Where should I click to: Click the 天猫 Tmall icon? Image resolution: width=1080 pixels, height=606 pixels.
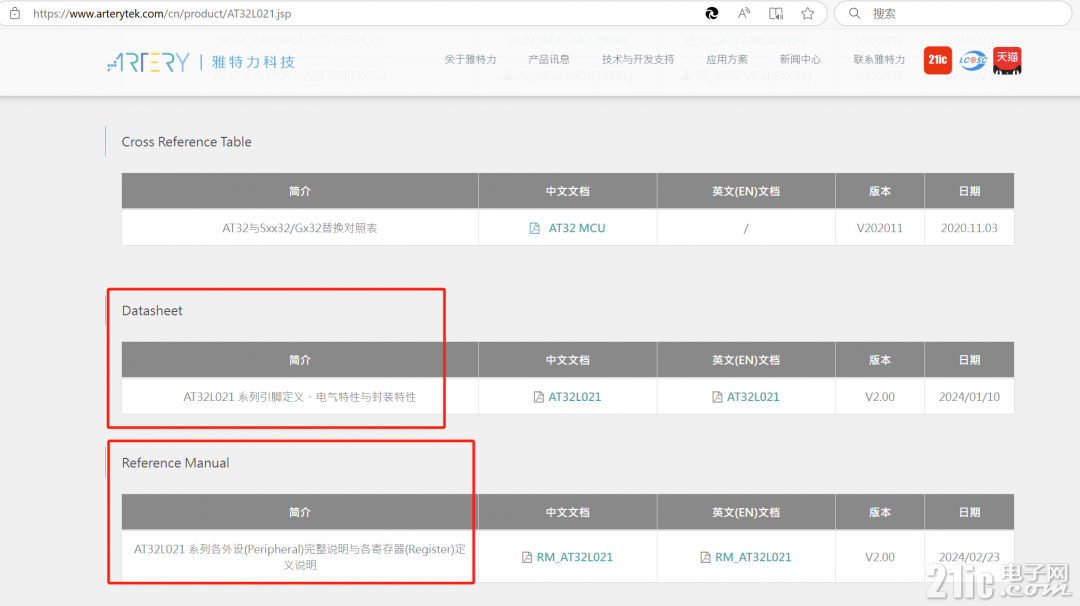1007,60
